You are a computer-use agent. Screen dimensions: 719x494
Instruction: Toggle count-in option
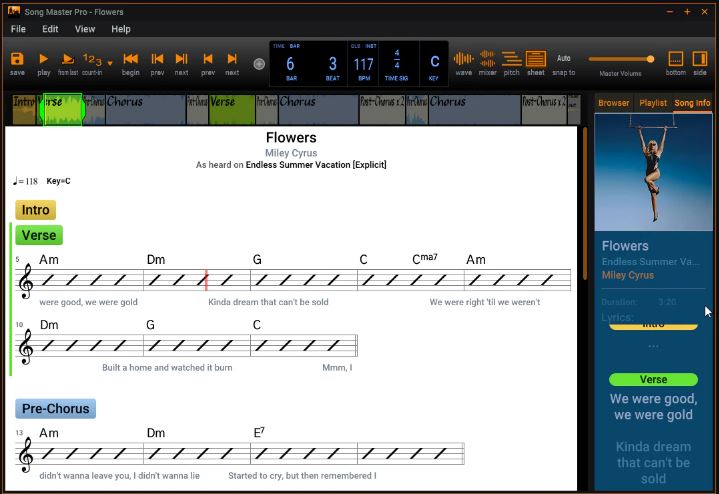tap(92, 62)
